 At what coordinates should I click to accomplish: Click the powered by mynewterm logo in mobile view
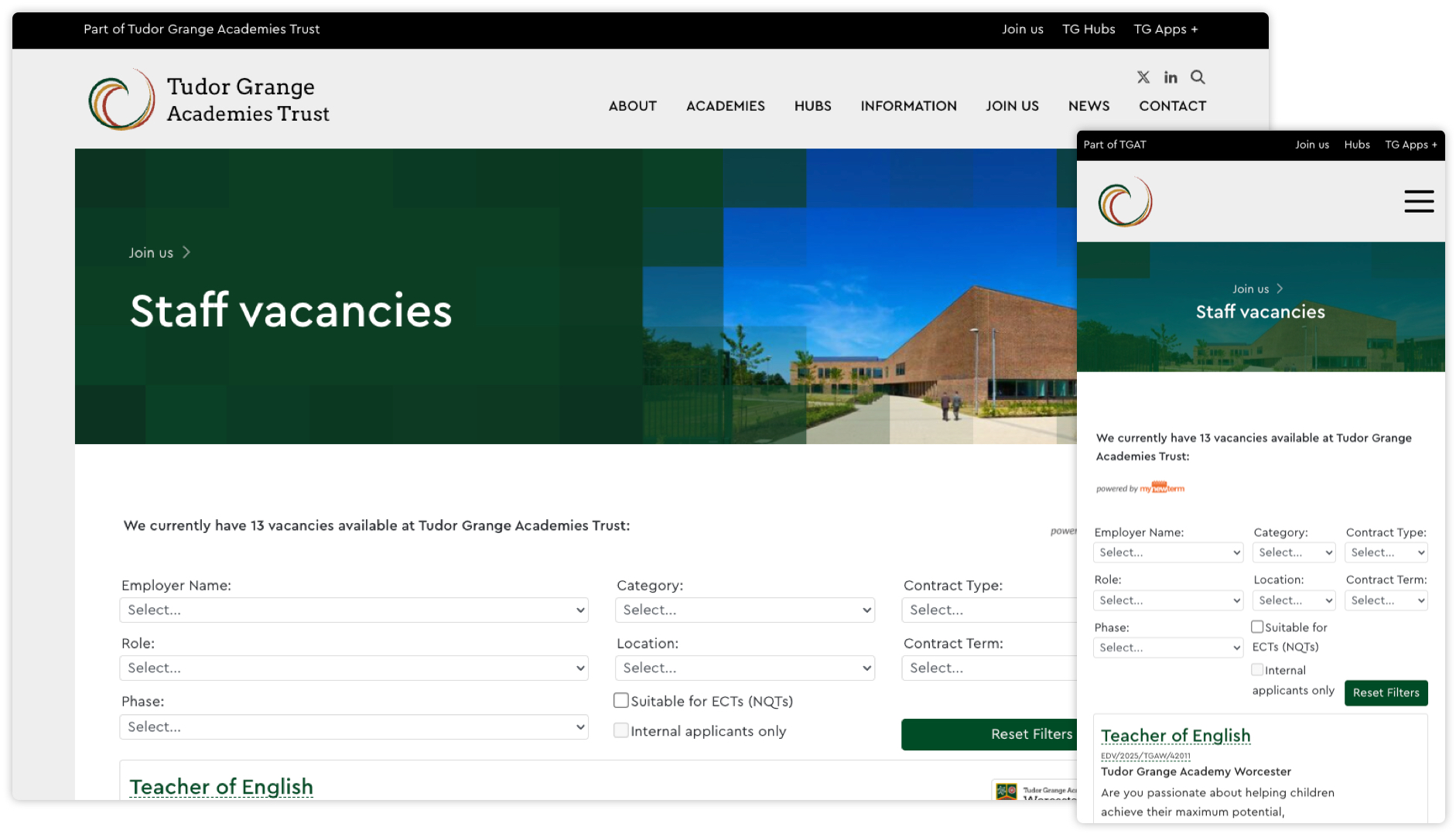1140,487
